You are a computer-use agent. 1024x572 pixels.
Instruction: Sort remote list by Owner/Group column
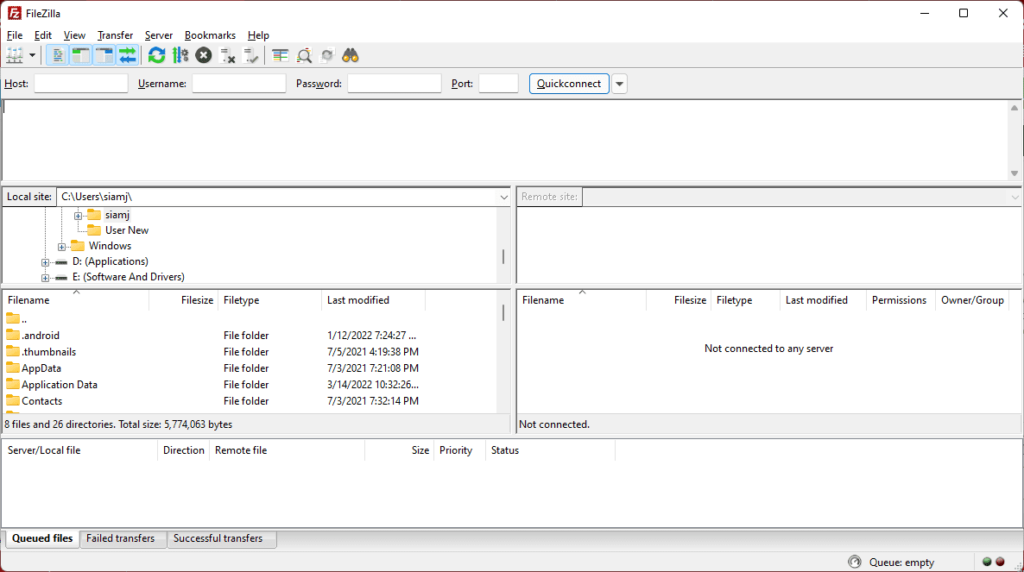pos(972,300)
